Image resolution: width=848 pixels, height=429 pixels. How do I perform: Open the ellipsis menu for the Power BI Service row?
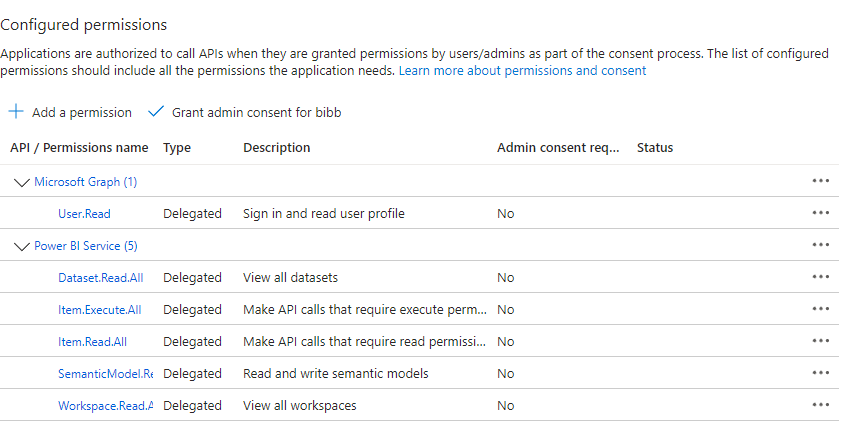pyautogui.click(x=820, y=245)
